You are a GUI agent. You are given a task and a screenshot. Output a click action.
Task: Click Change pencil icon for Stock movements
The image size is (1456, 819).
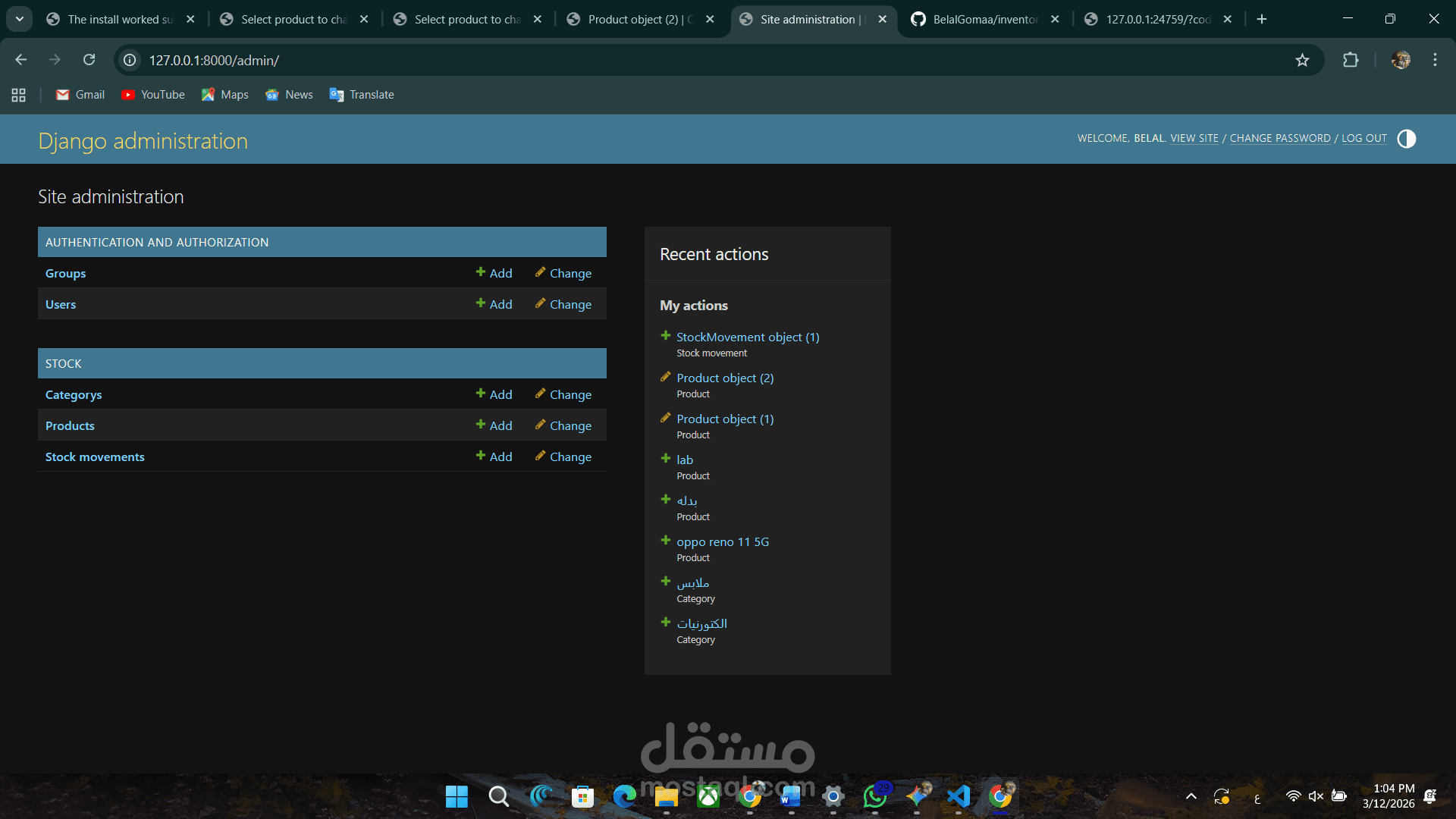540,456
